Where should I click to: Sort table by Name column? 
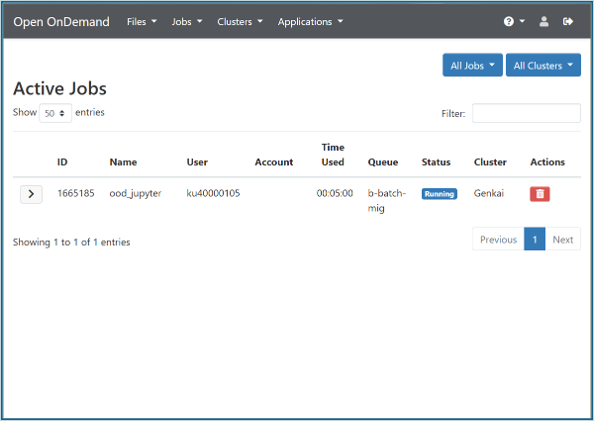pyautogui.click(x=123, y=162)
